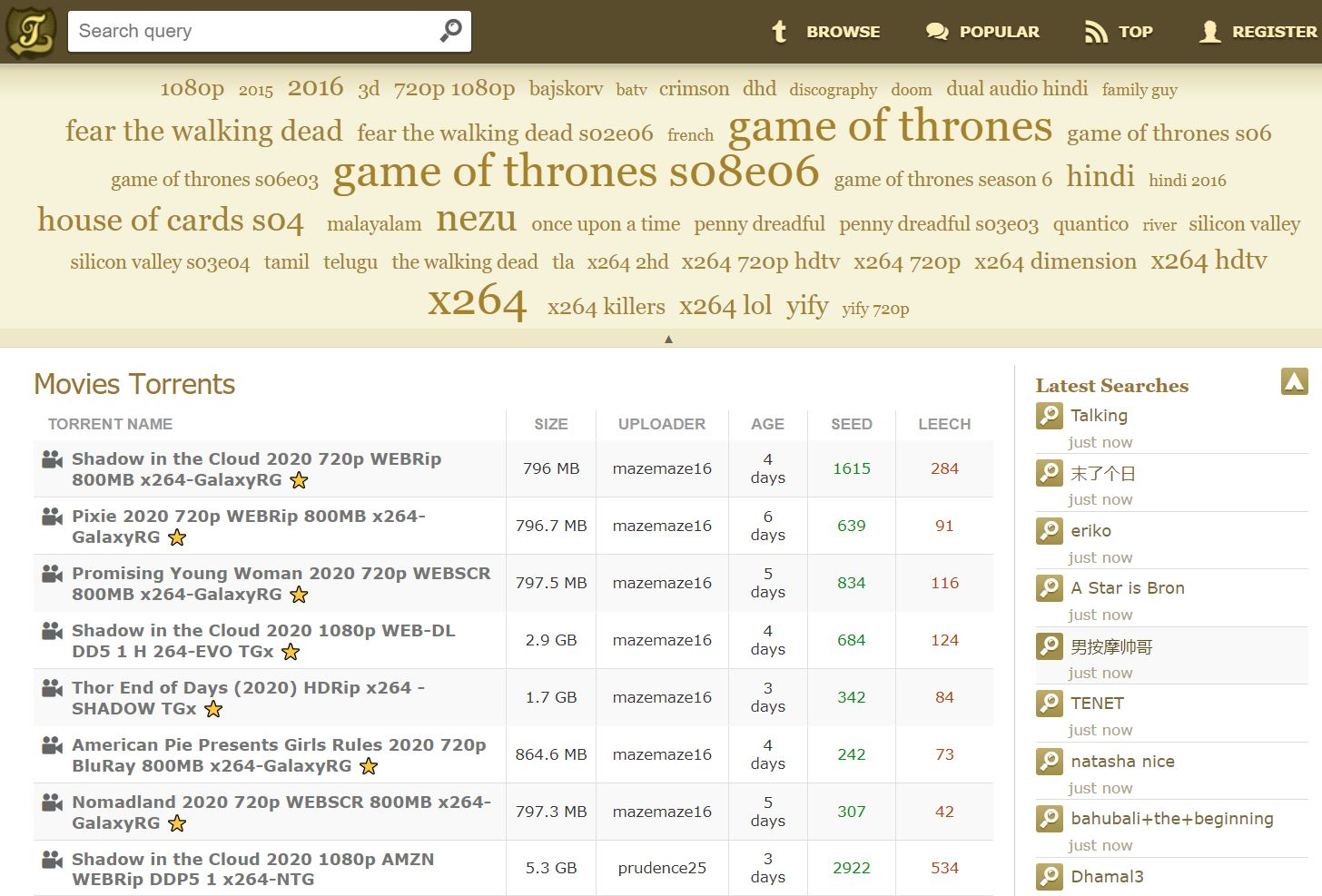Open the Register page
Viewport: 1322px width, 896px height.
pyautogui.click(x=1274, y=32)
